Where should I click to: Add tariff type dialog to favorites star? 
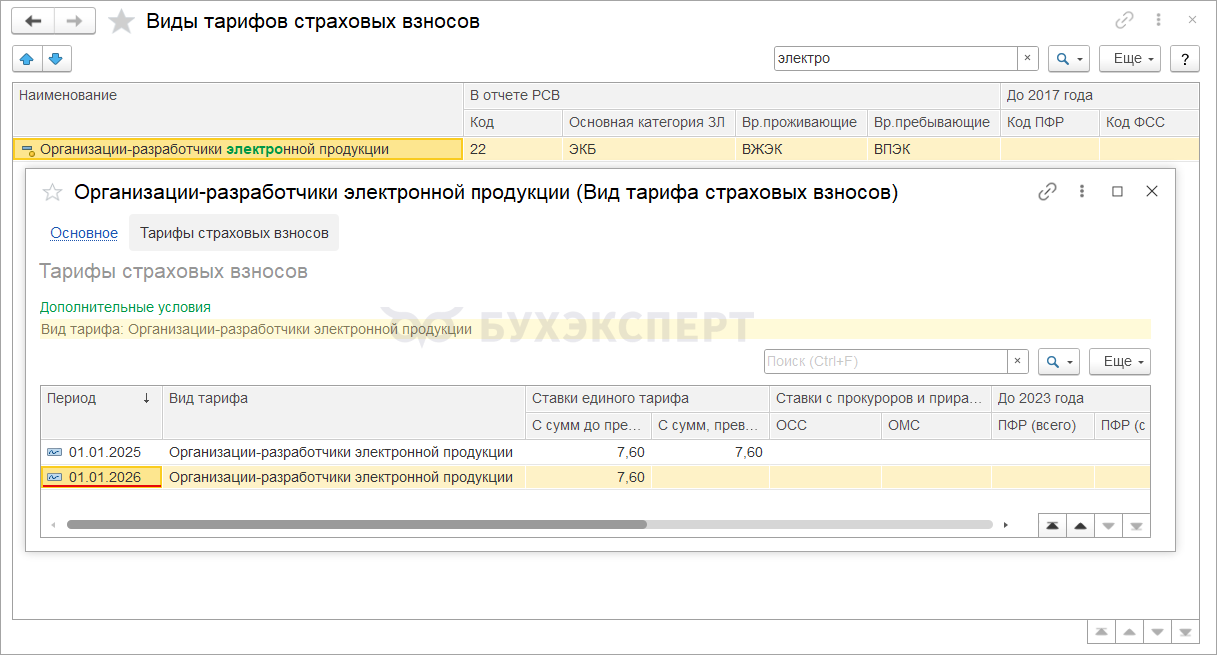(53, 192)
